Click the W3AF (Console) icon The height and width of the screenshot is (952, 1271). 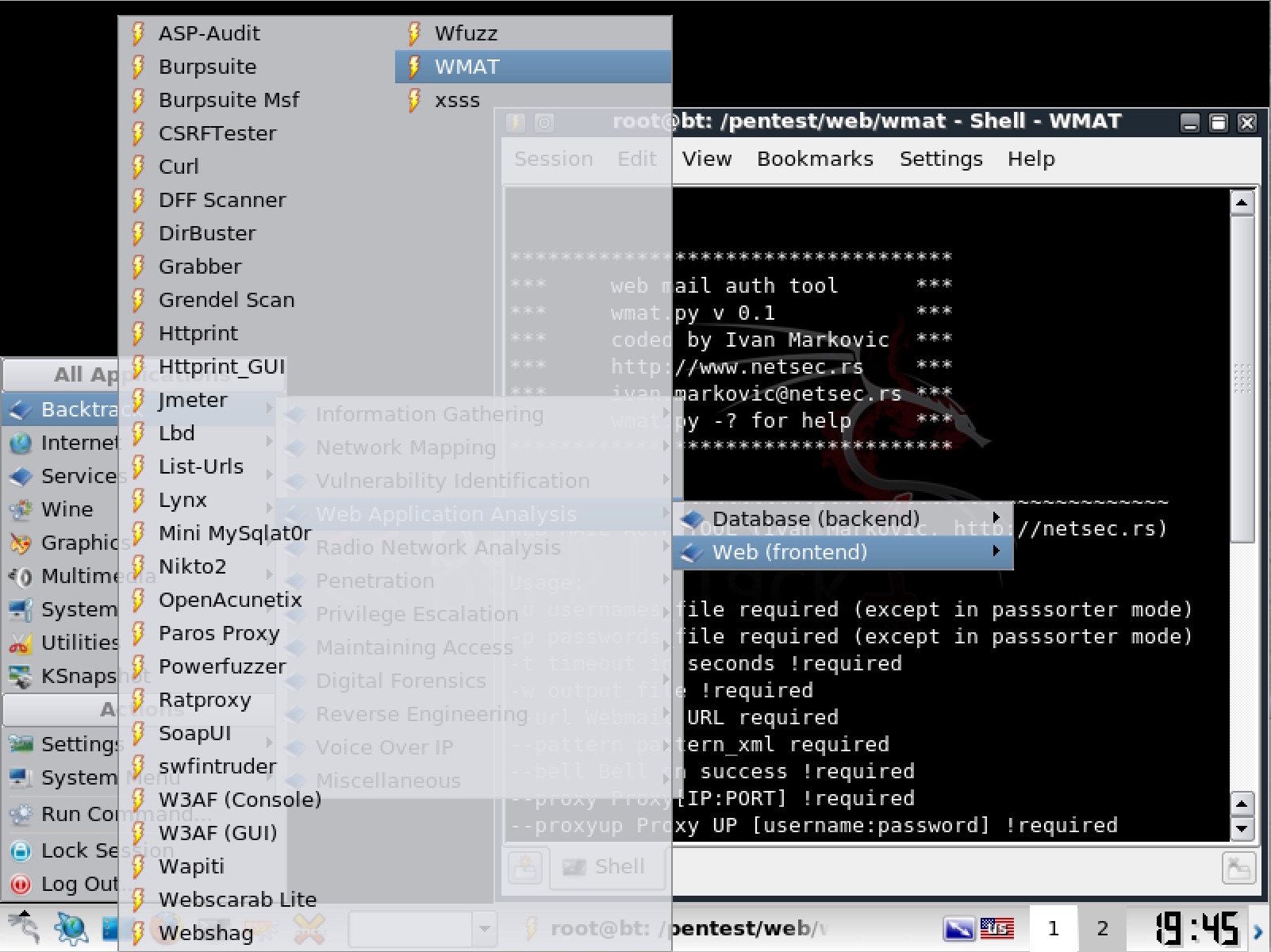pos(138,800)
